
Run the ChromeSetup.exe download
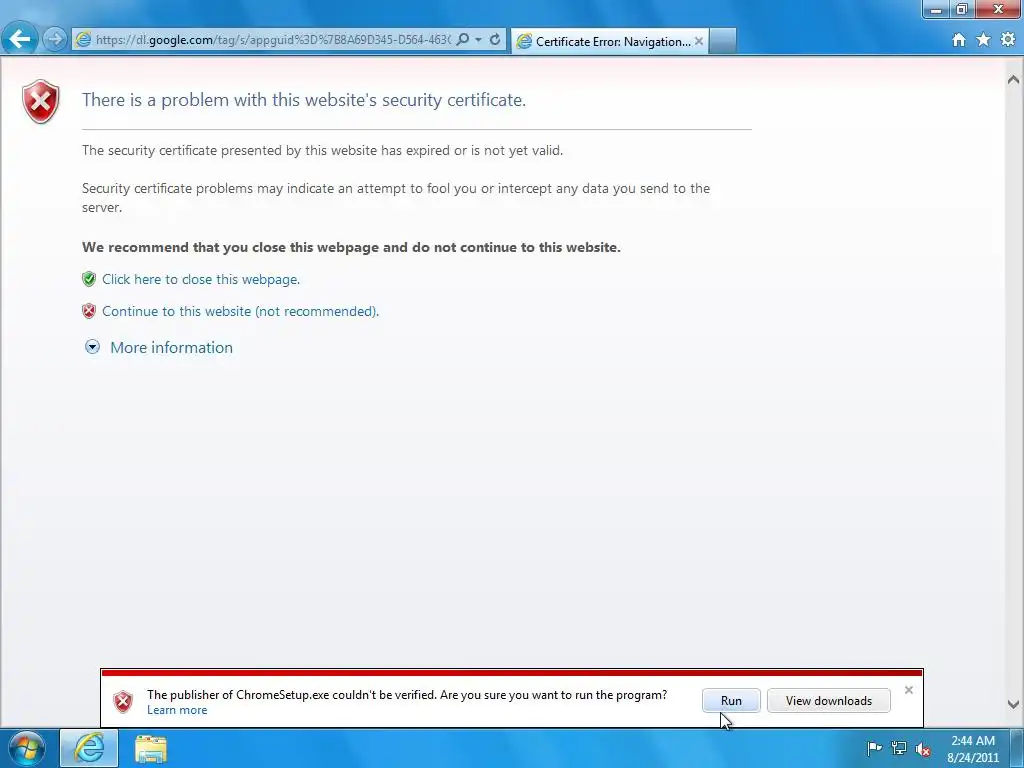pos(731,700)
